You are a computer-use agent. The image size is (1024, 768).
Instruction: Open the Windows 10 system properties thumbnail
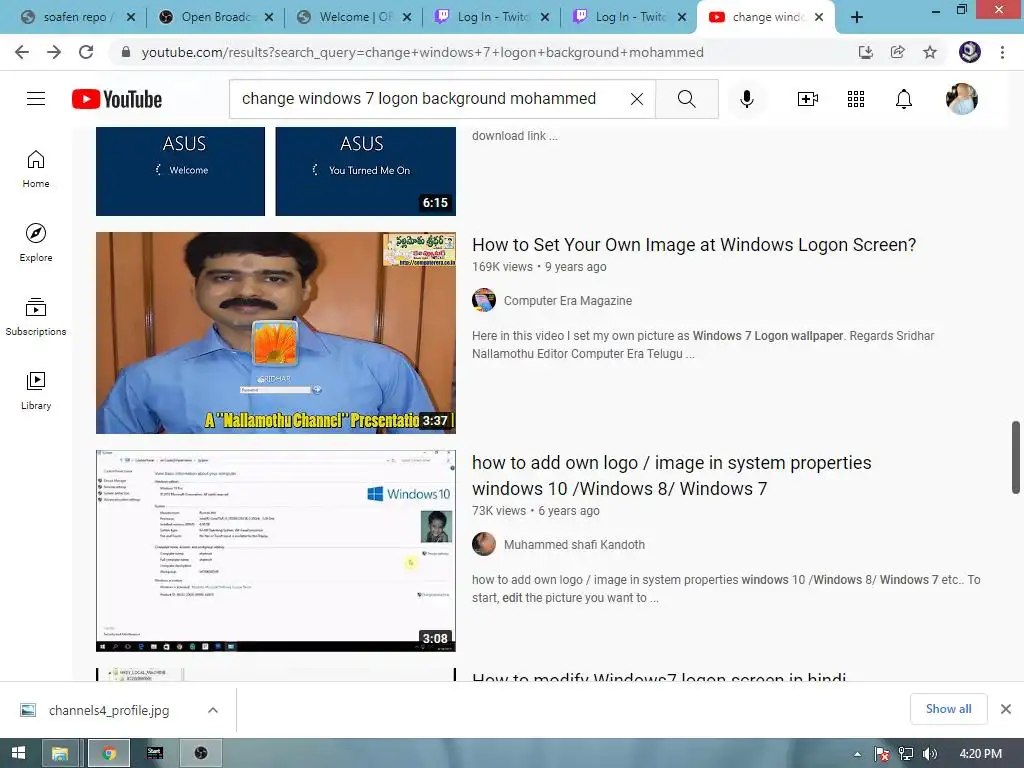(x=276, y=551)
